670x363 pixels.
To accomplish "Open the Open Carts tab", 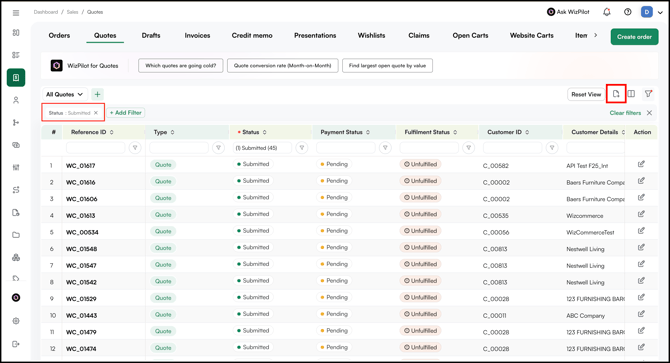I will tap(470, 35).
